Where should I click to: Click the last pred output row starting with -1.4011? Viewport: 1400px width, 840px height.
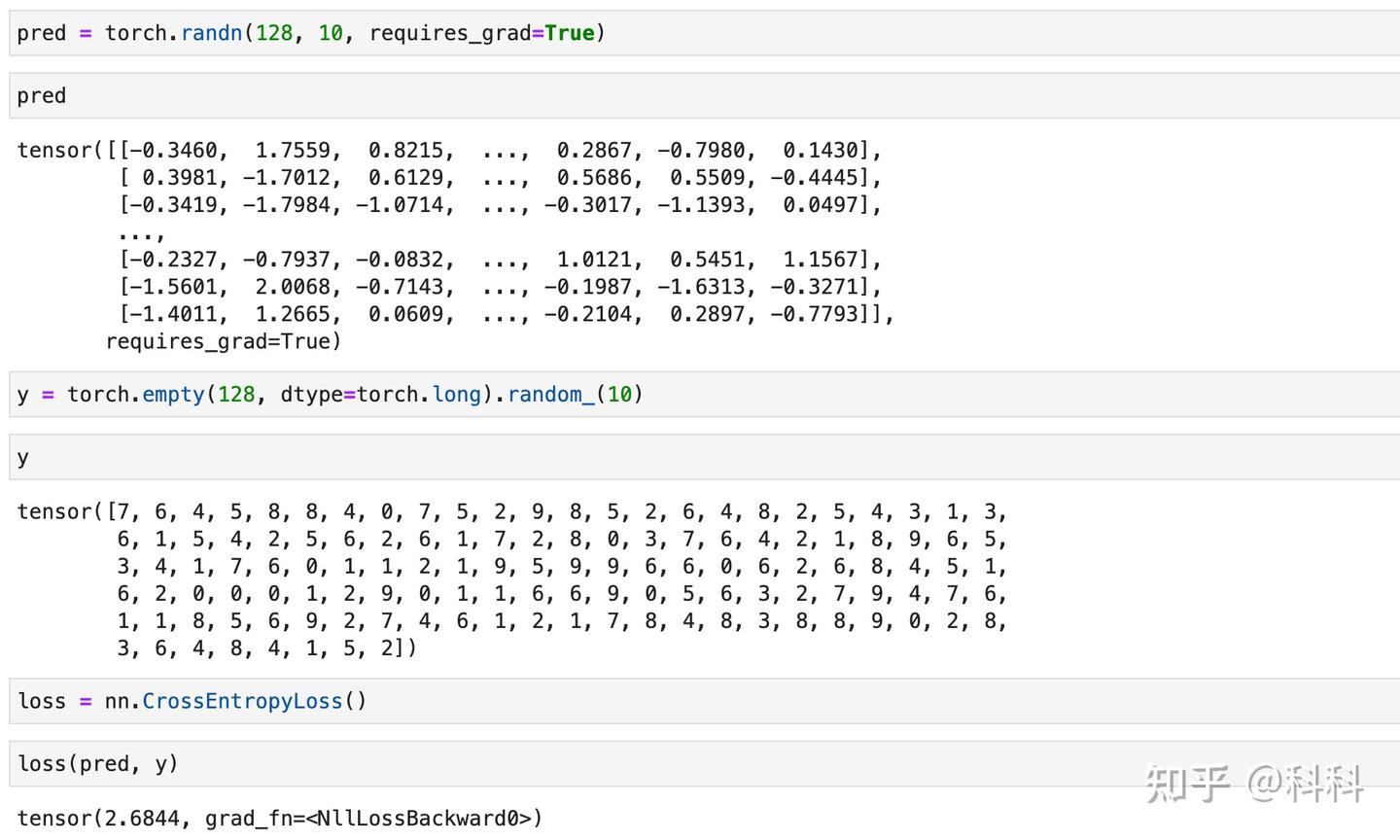[506, 314]
